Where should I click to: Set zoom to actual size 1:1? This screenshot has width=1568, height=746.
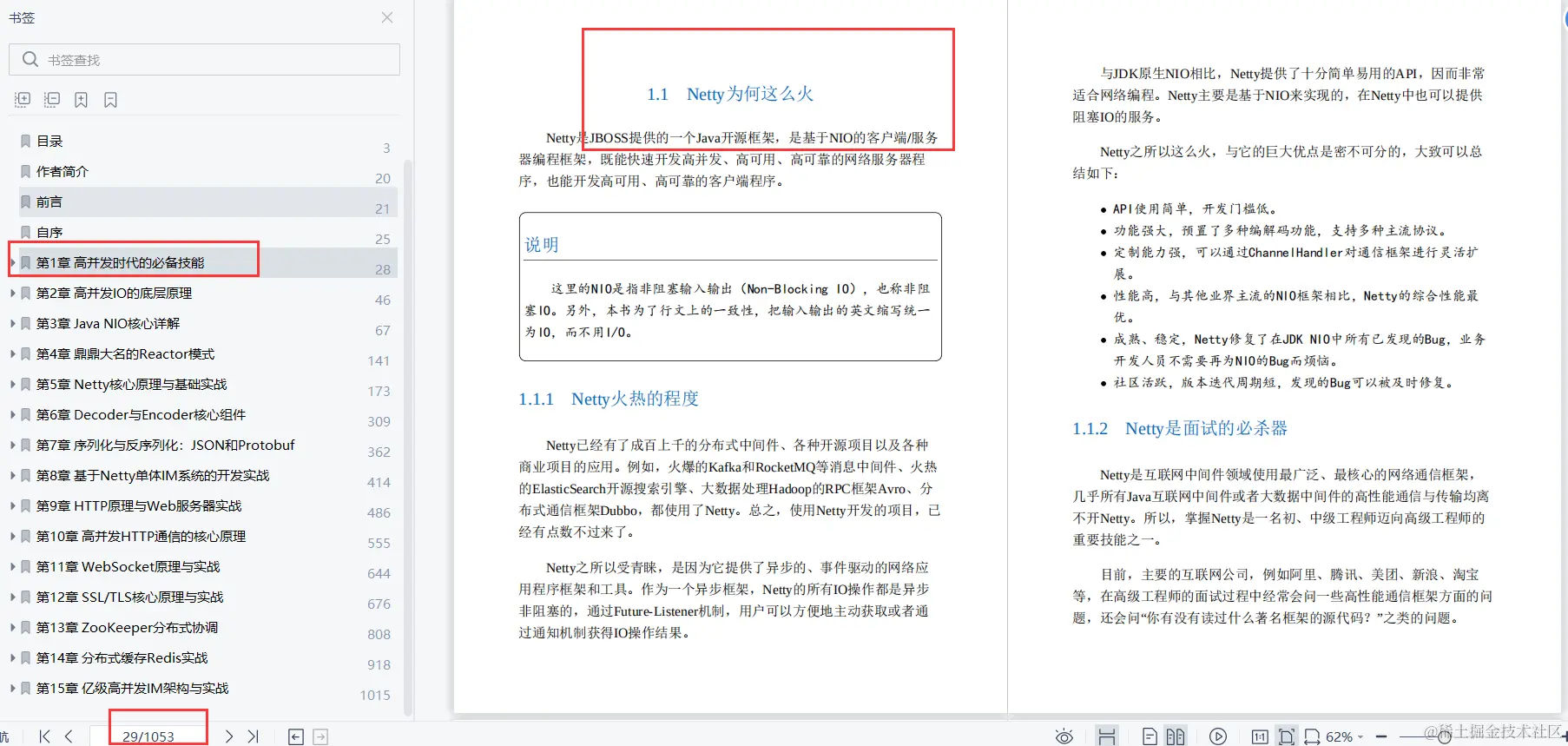[x=1260, y=736]
